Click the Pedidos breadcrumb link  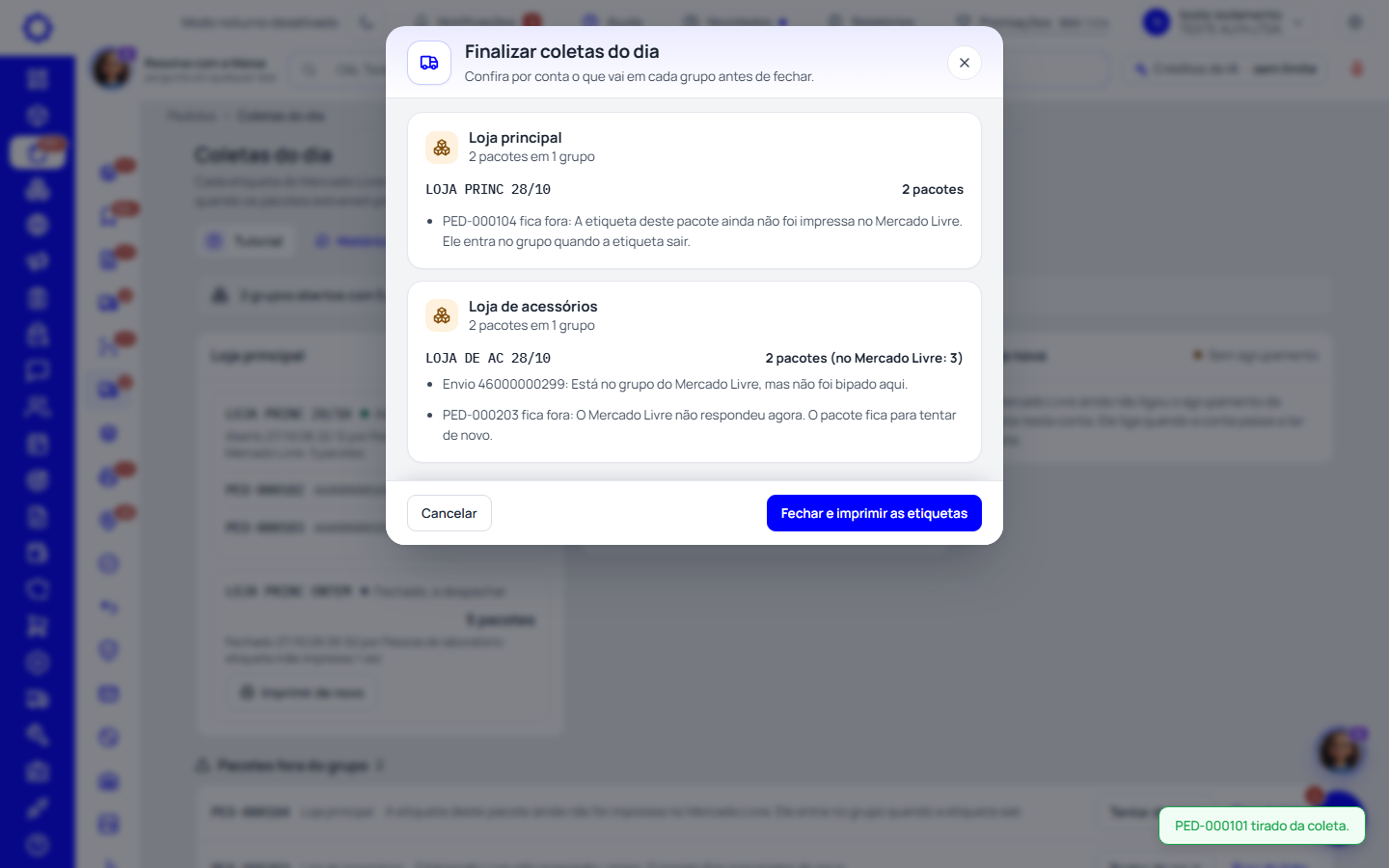191,116
